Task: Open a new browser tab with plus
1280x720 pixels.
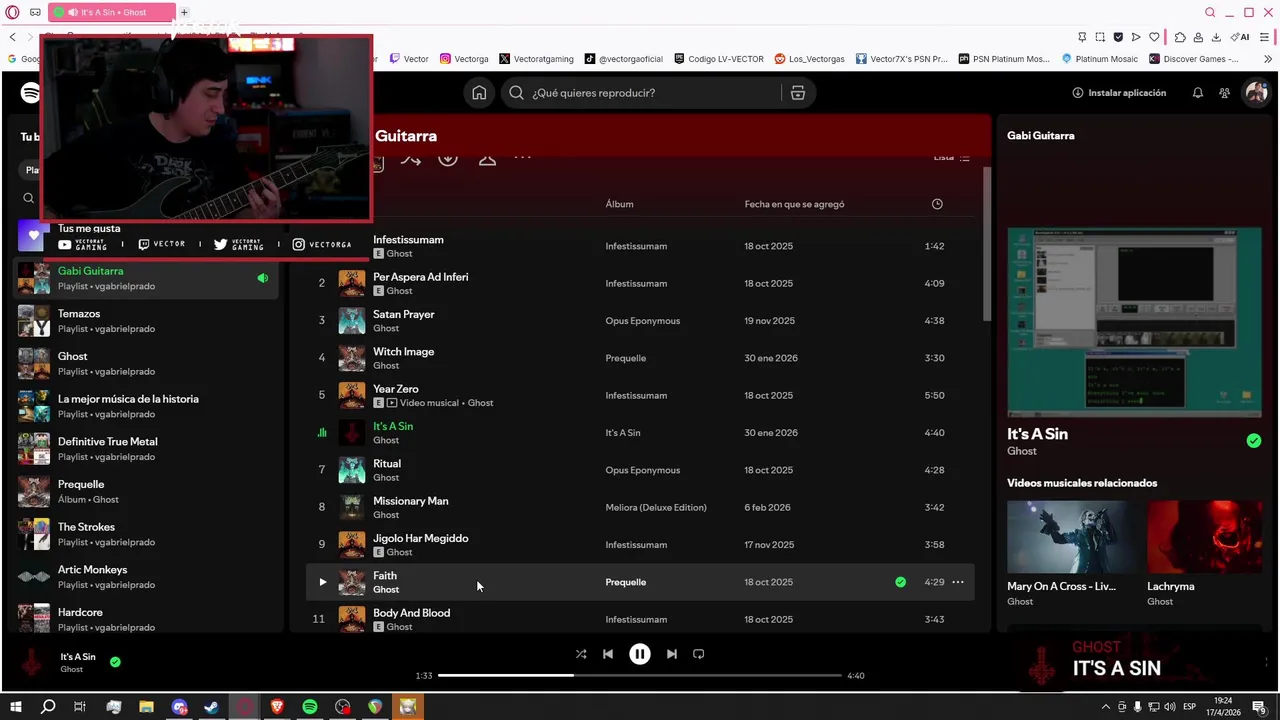Action: 184,12
